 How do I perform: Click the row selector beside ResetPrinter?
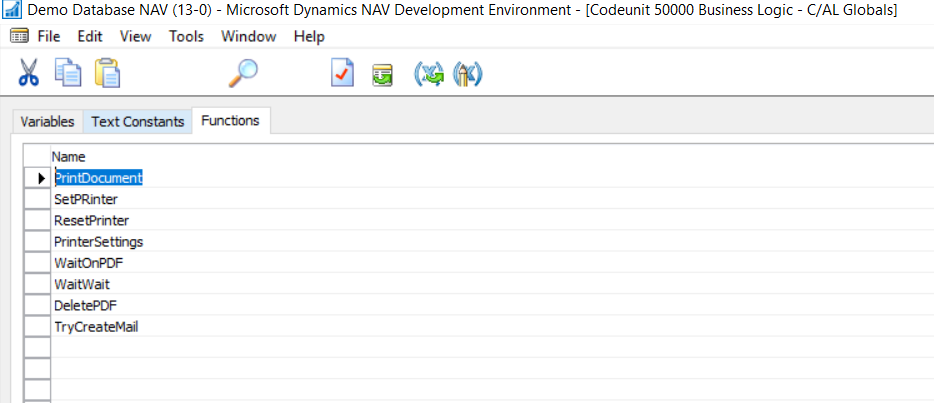tap(37, 220)
